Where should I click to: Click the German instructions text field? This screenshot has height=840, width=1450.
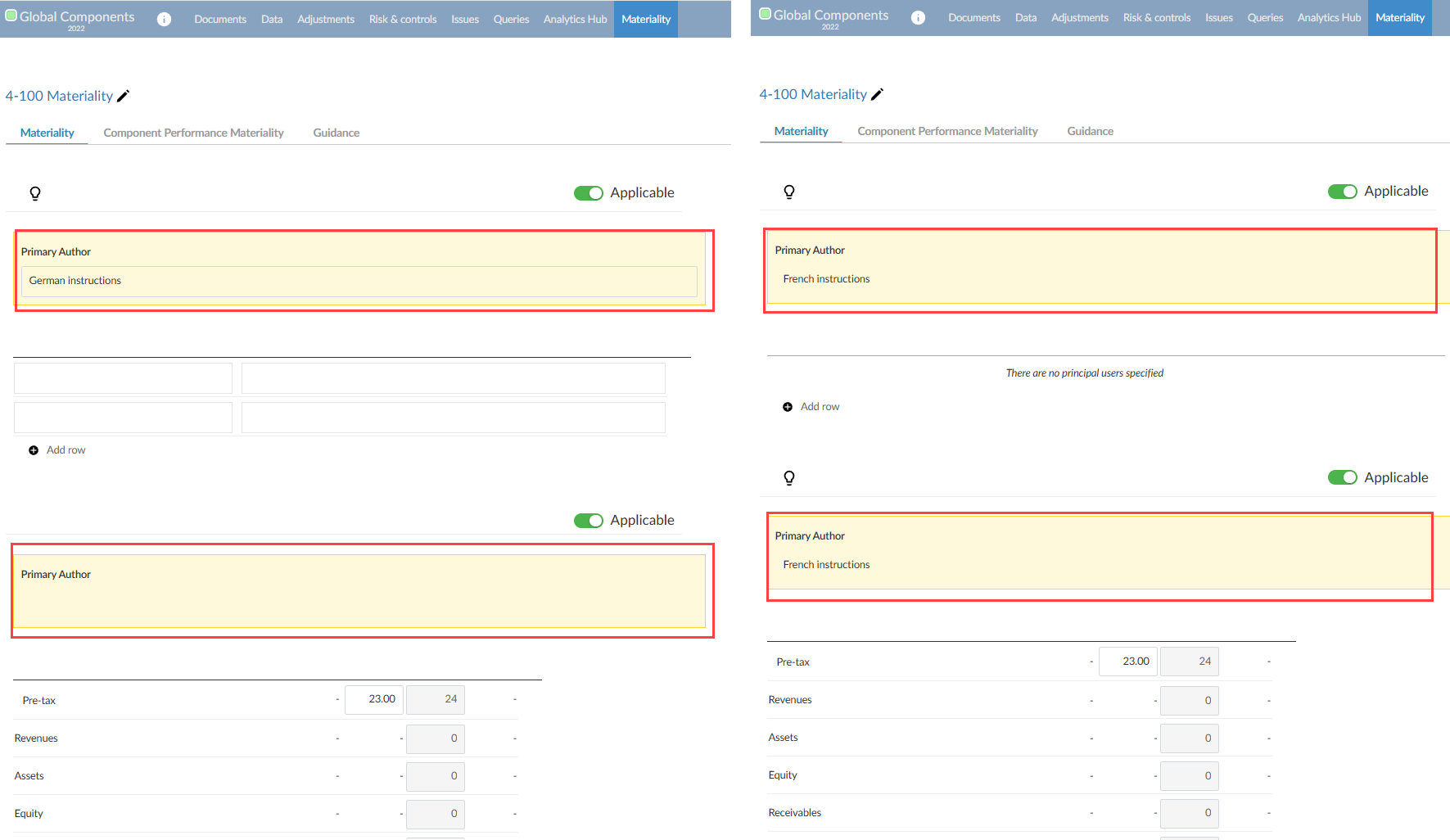click(359, 281)
